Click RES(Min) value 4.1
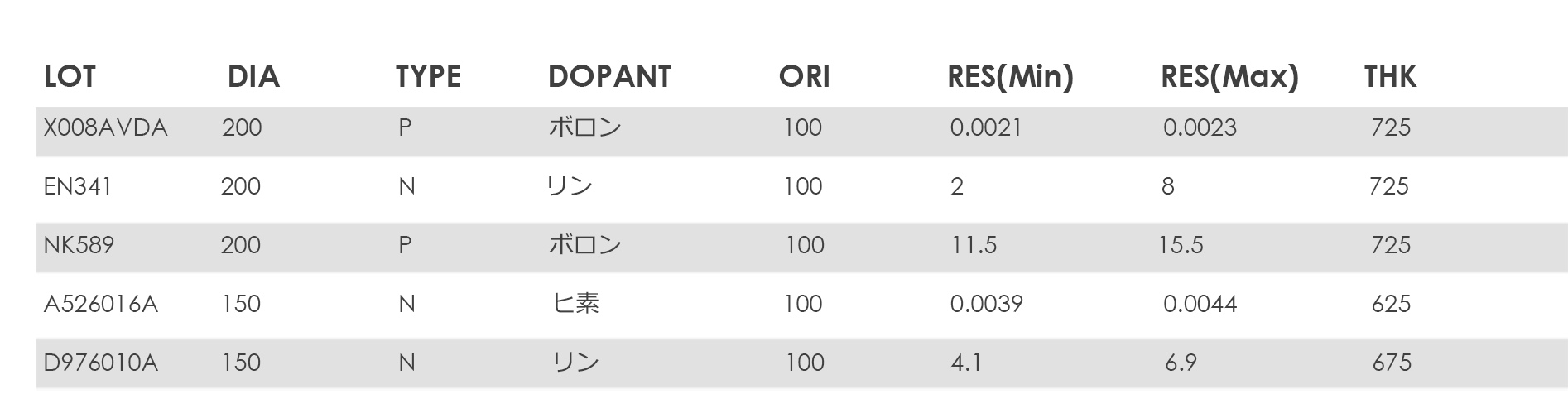Viewport: 1568px width, 404px height. (966, 363)
